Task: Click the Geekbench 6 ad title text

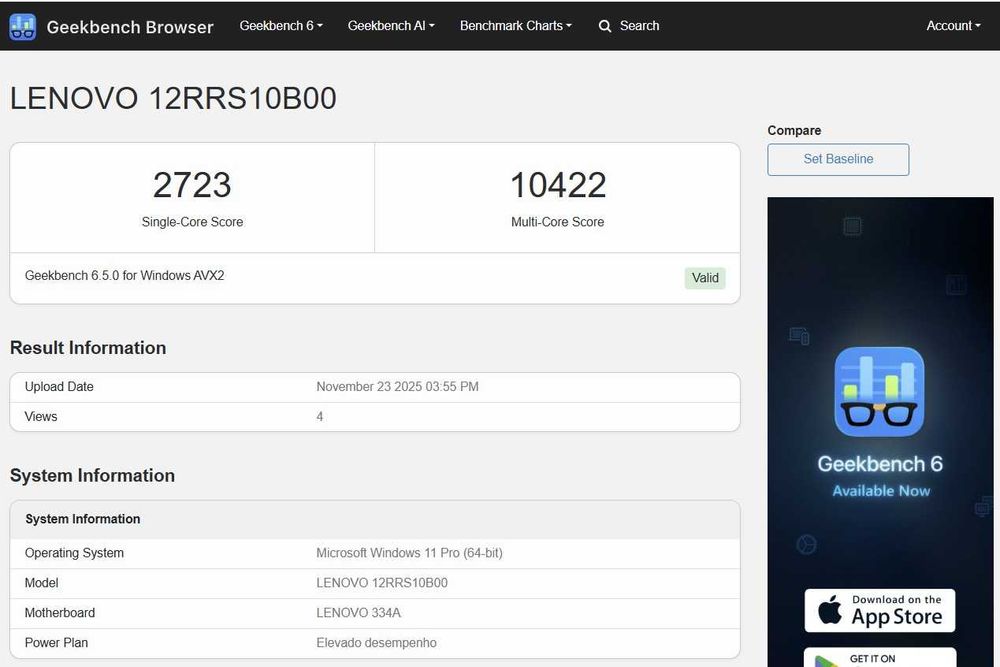Action: point(880,464)
